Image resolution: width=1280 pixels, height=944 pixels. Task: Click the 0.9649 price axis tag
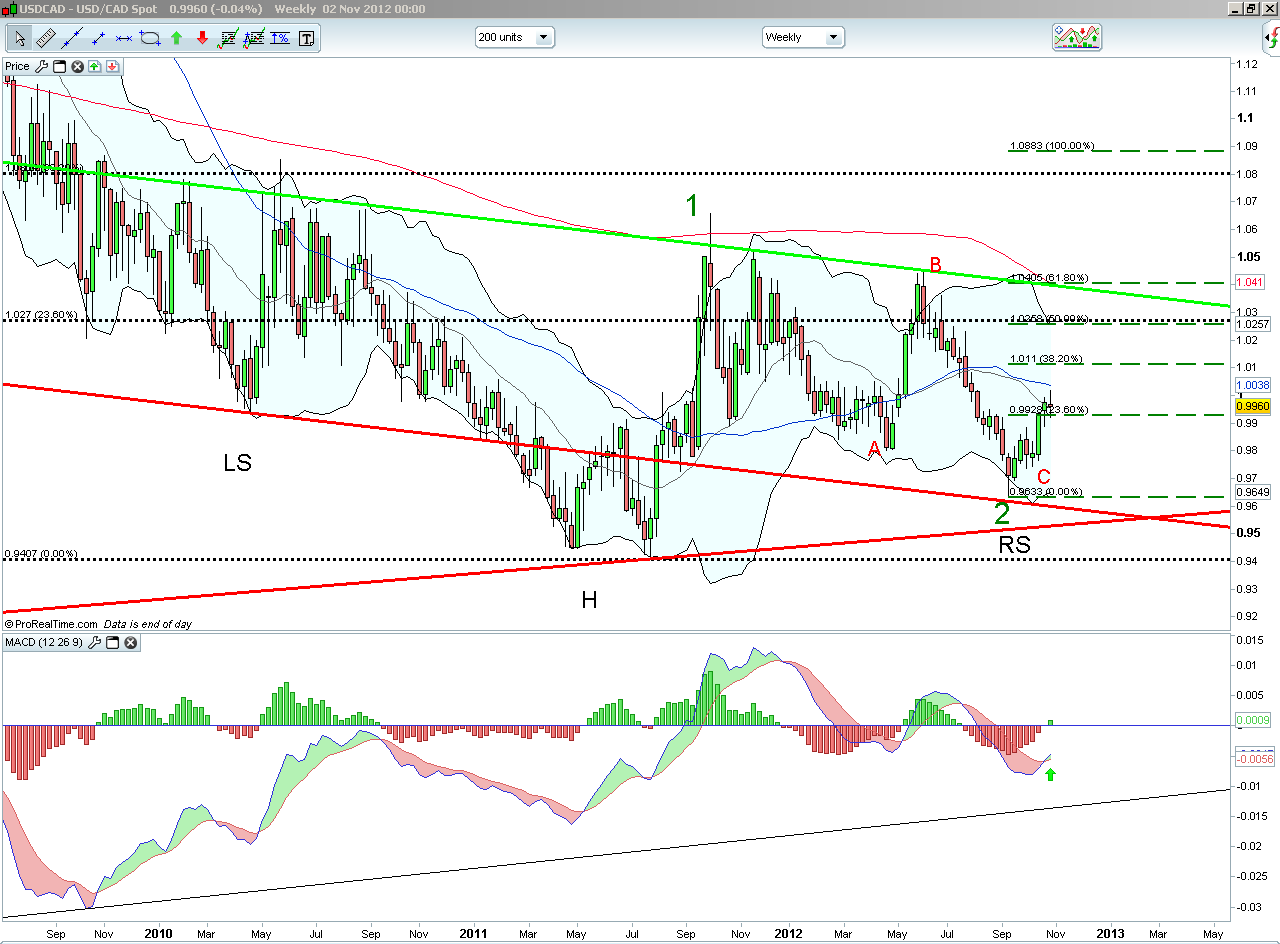(x=1252, y=492)
